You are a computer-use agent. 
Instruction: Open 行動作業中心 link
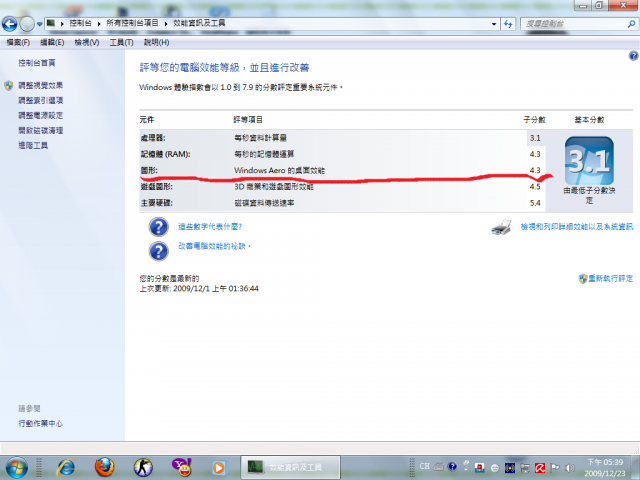click(40, 423)
